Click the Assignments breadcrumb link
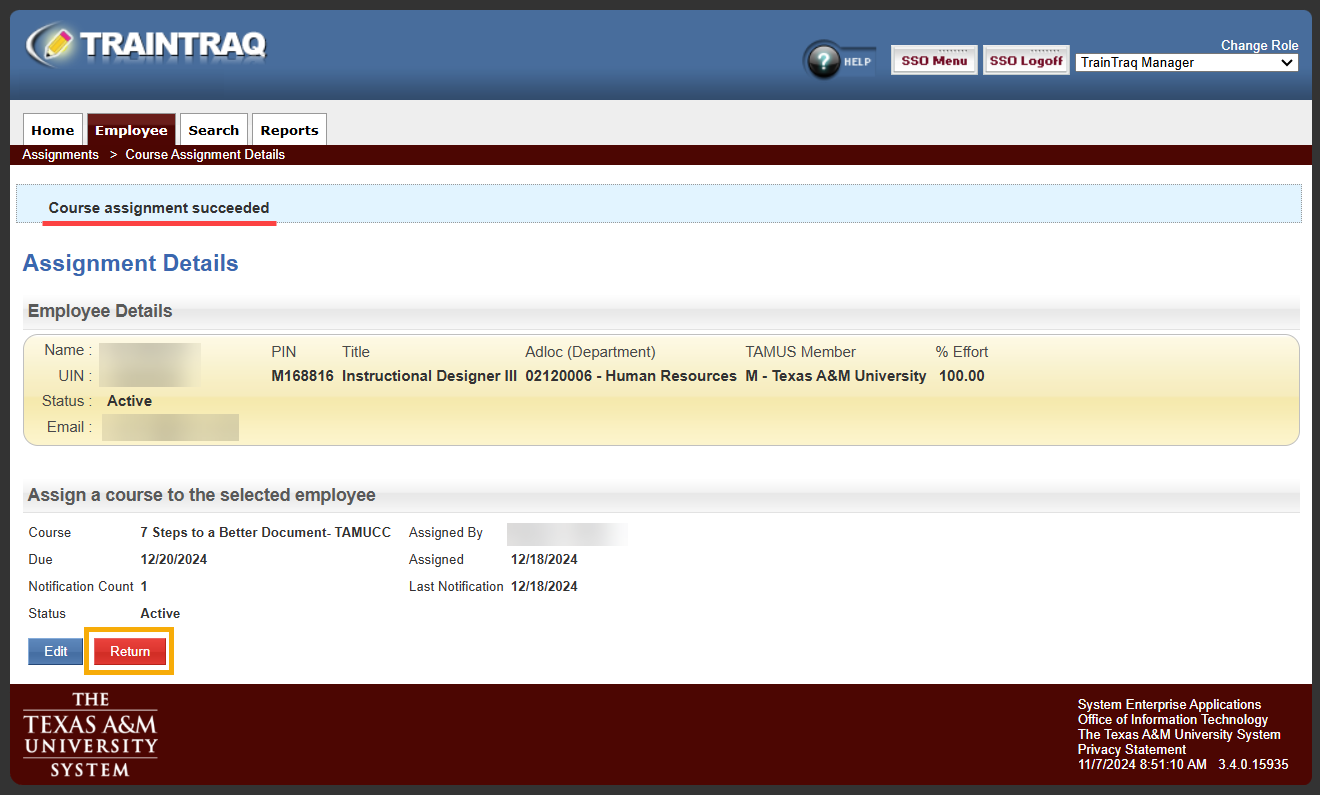This screenshot has width=1320, height=795. [x=61, y=155]
